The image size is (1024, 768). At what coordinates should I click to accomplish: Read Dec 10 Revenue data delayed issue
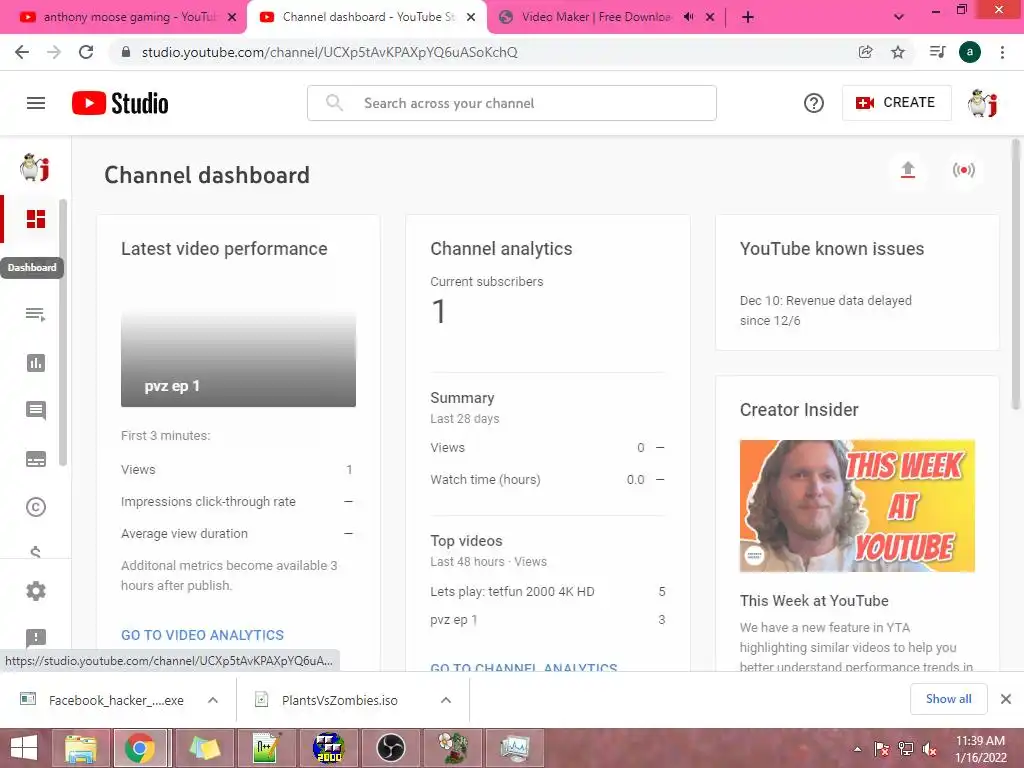pos(825,310)
